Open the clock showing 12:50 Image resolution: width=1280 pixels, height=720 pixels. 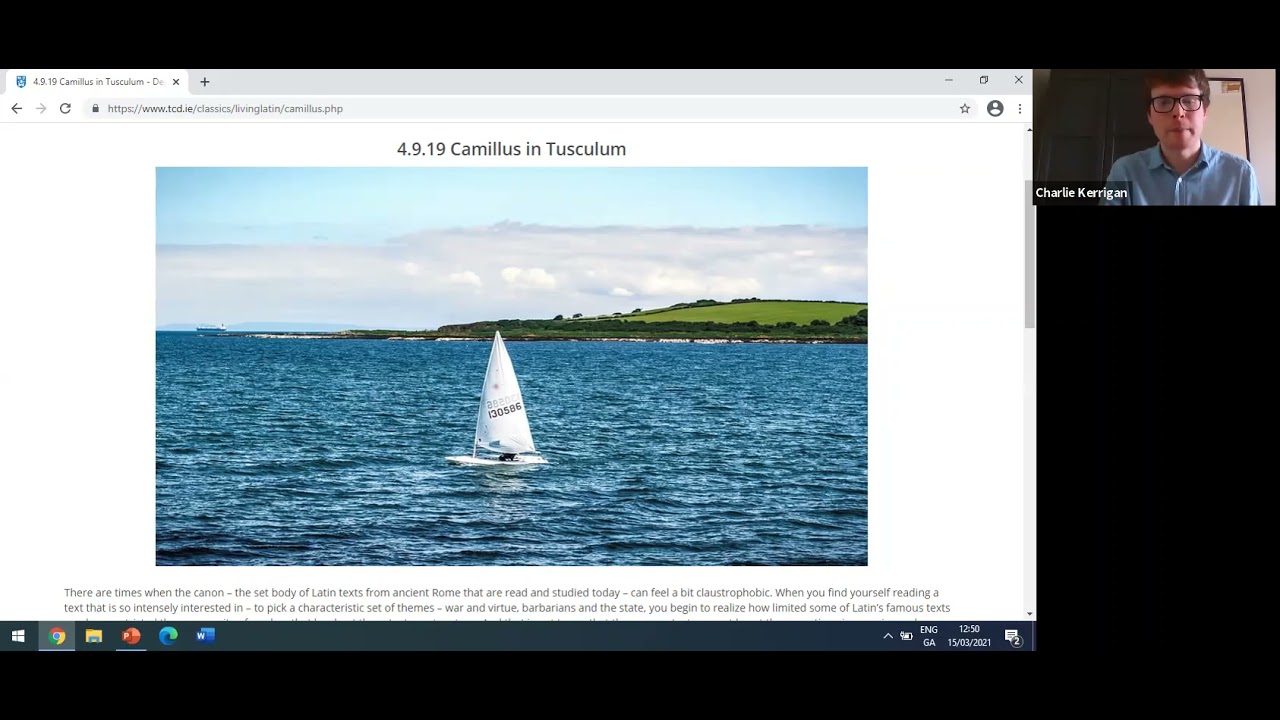(x=969, y=636)
